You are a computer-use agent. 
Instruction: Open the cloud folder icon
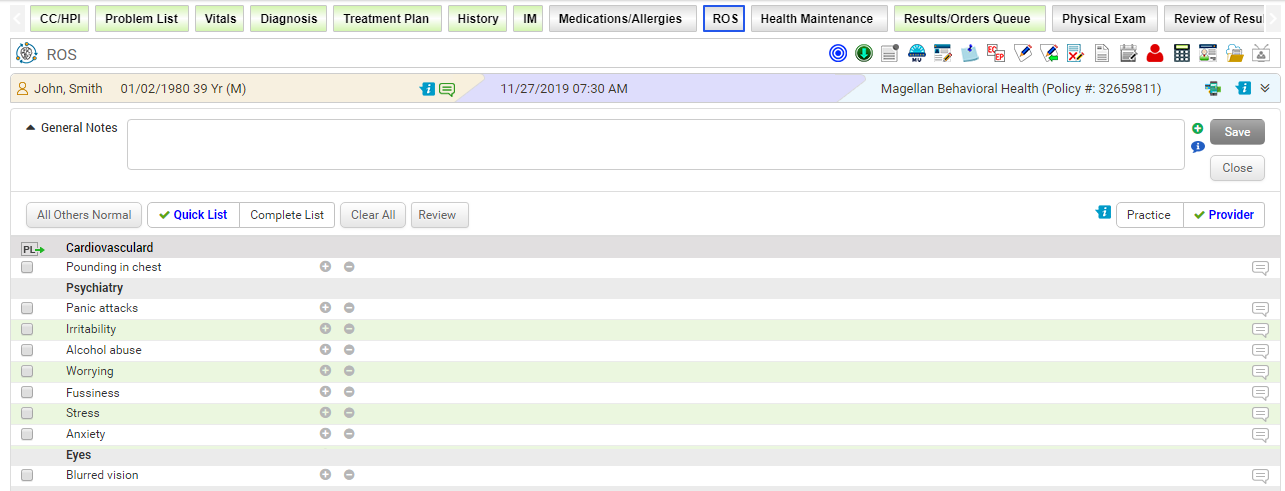1235,54
